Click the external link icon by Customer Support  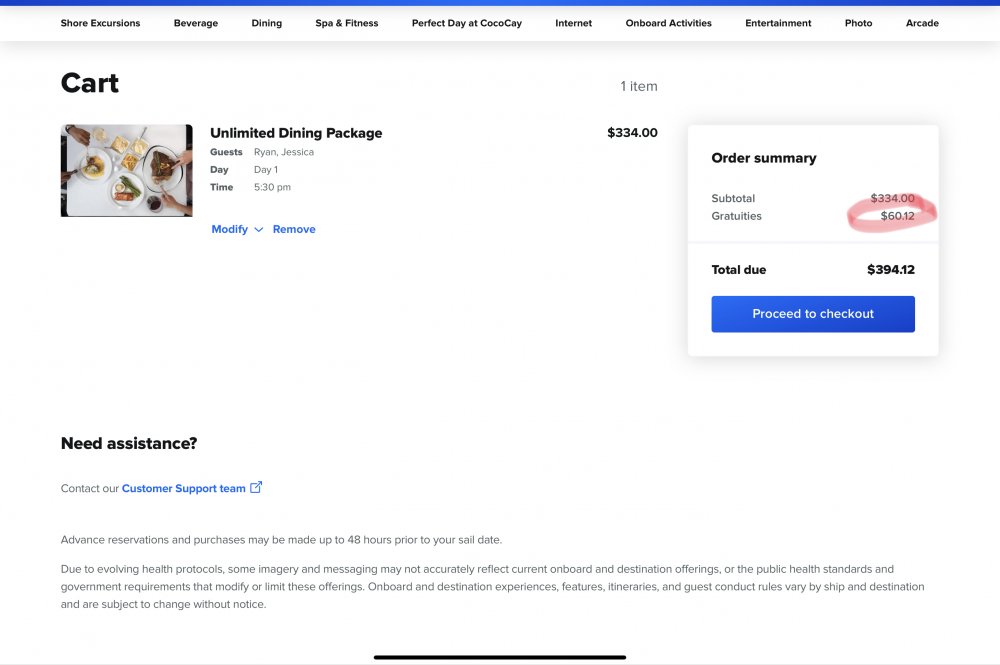(x=256, y=487)
